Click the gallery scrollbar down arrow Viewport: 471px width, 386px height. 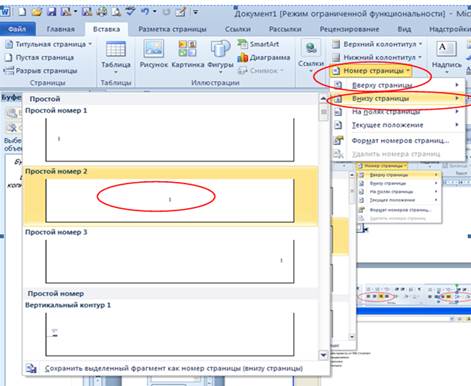[323, 355]
